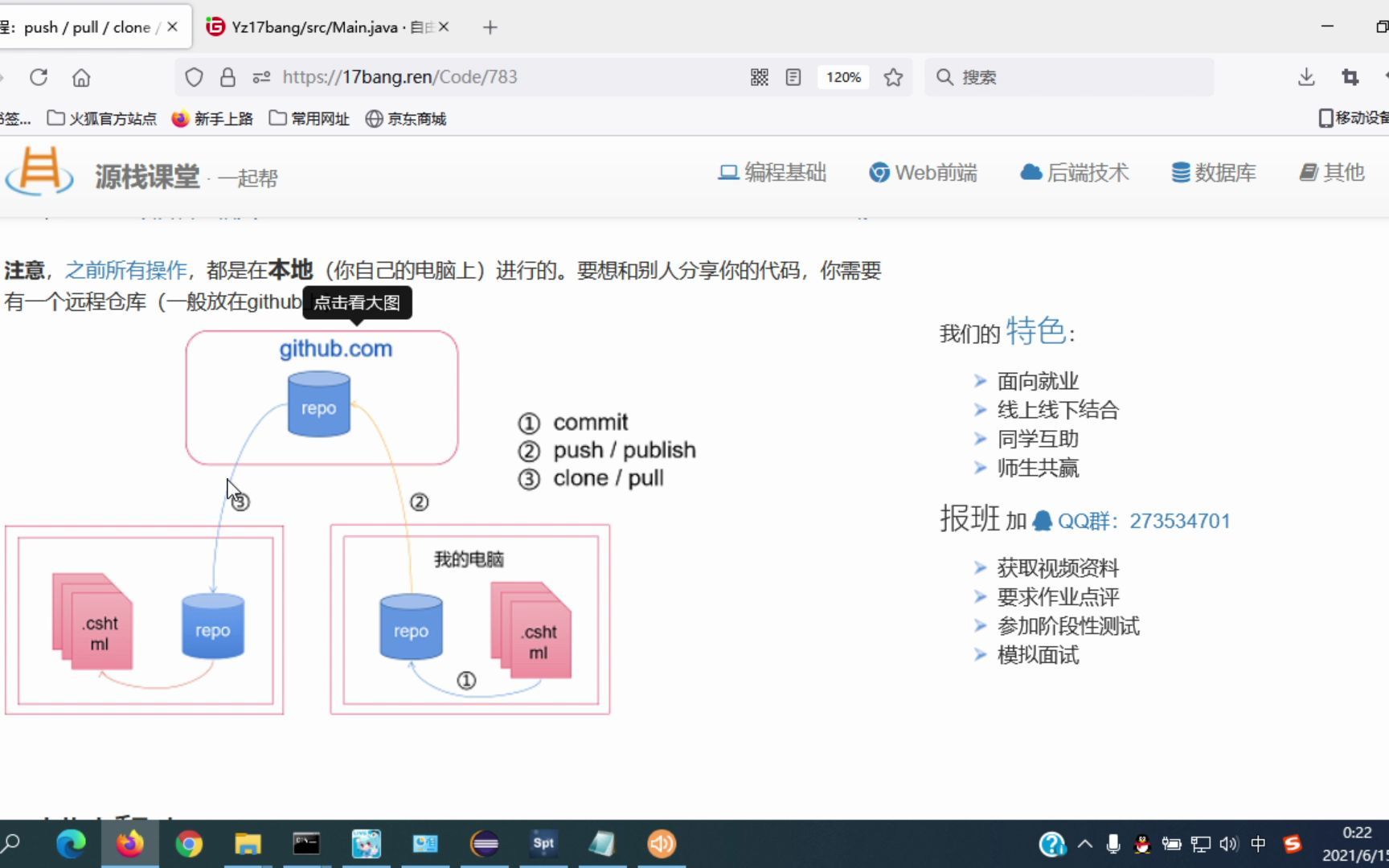Open the 其他 nav menu
The width and height of the screenshot is (1389, 868).
tap(1332, 173)
